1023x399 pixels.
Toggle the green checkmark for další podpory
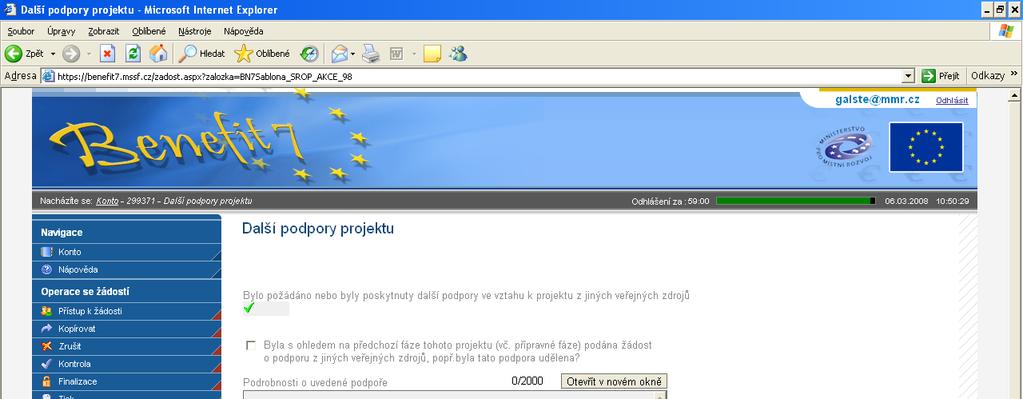249,308
